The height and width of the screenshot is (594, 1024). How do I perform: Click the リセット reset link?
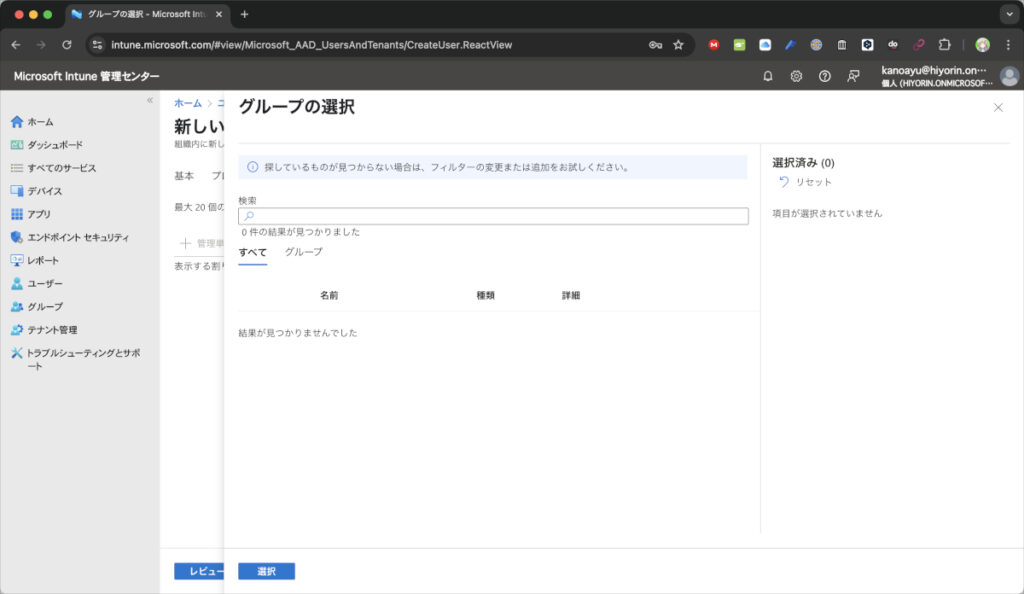pos(805,182)
